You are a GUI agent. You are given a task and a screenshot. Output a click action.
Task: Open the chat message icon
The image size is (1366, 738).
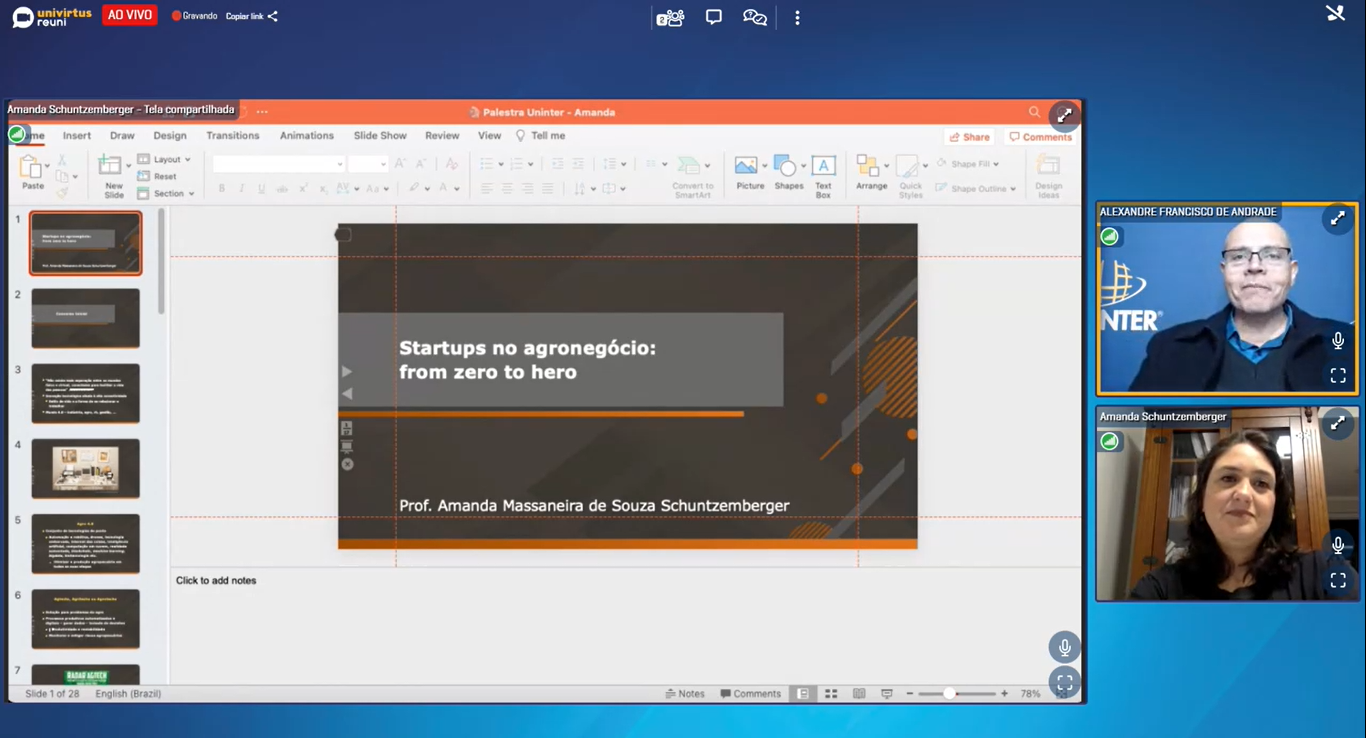point(714,17)
